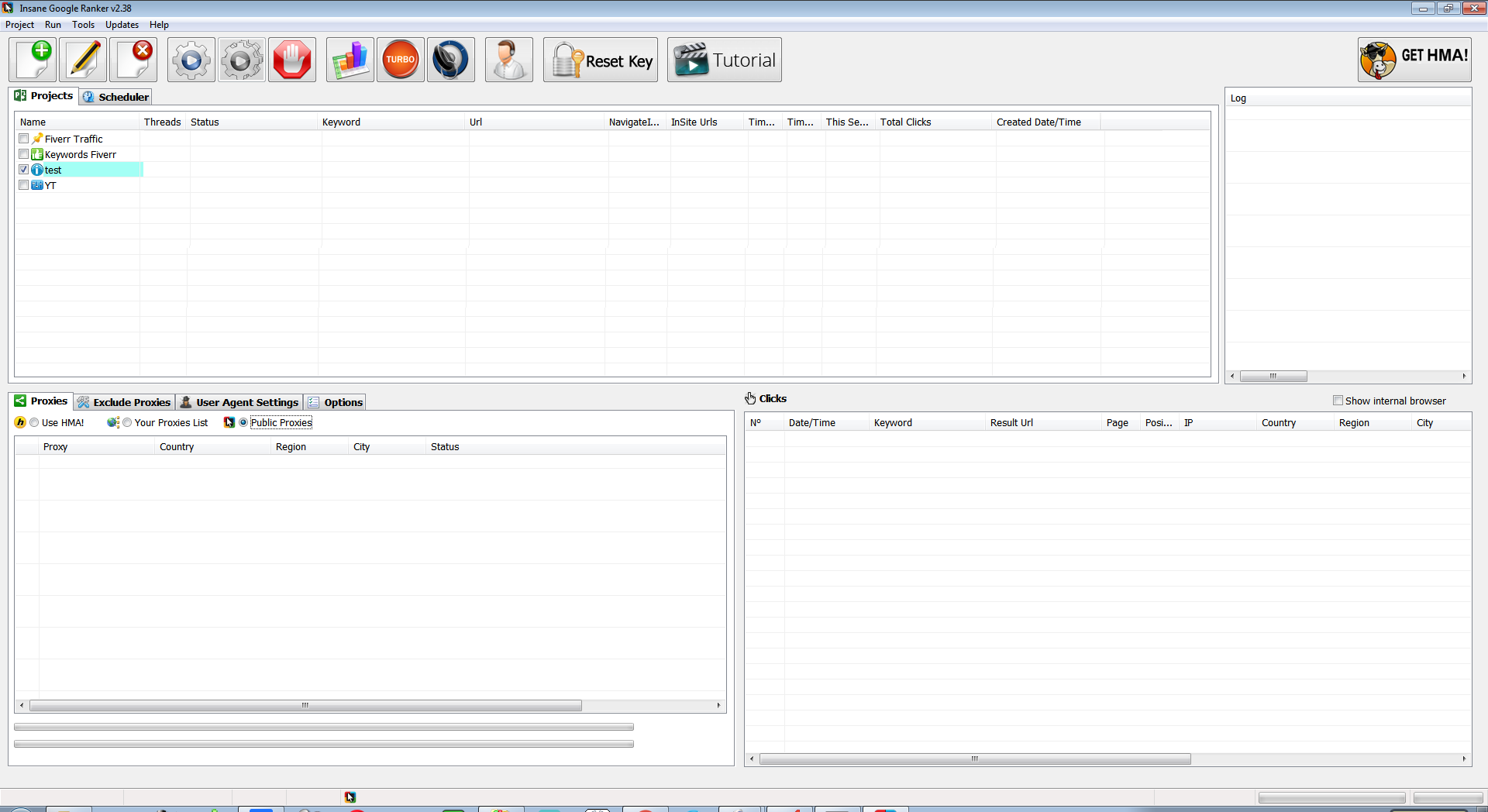Stop the running projects

292,60
